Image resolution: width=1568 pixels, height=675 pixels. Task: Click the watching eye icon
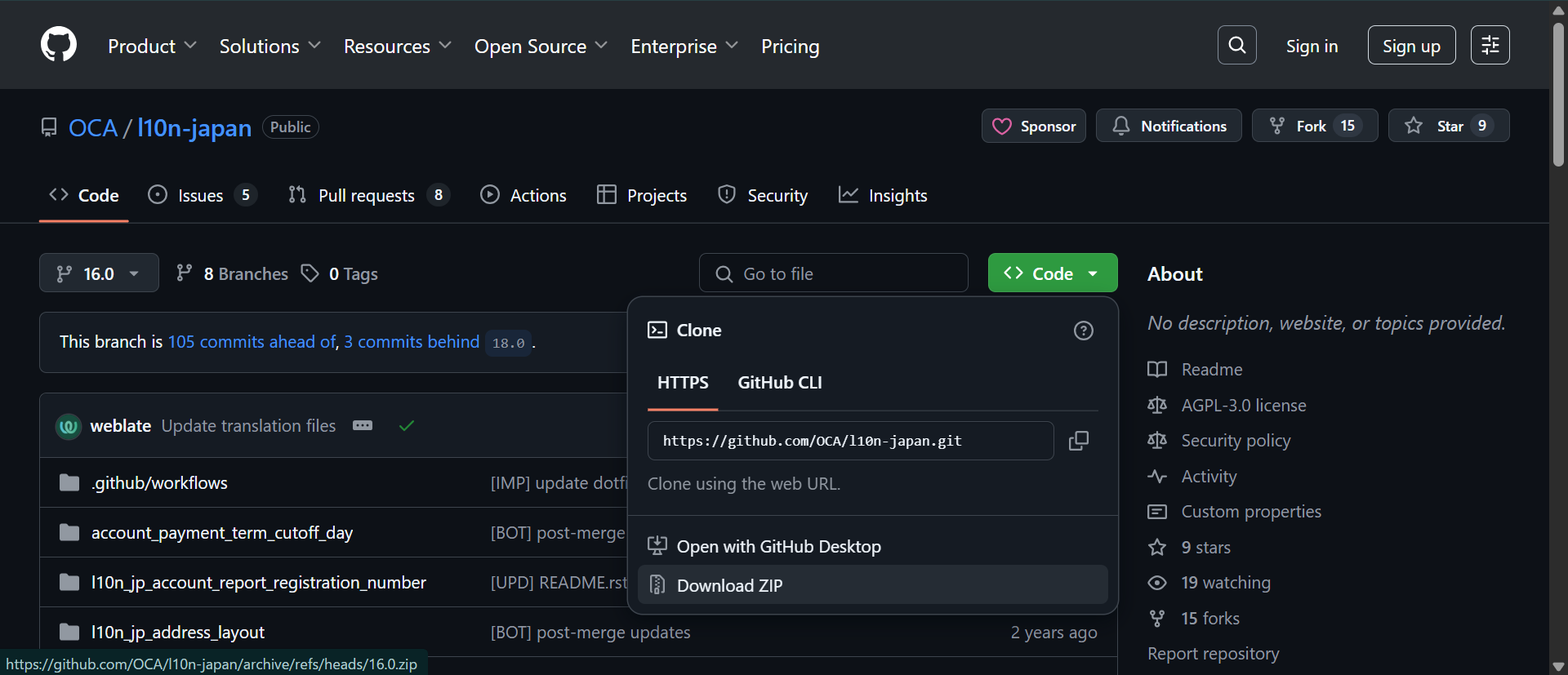click(x=1157, y=583)
